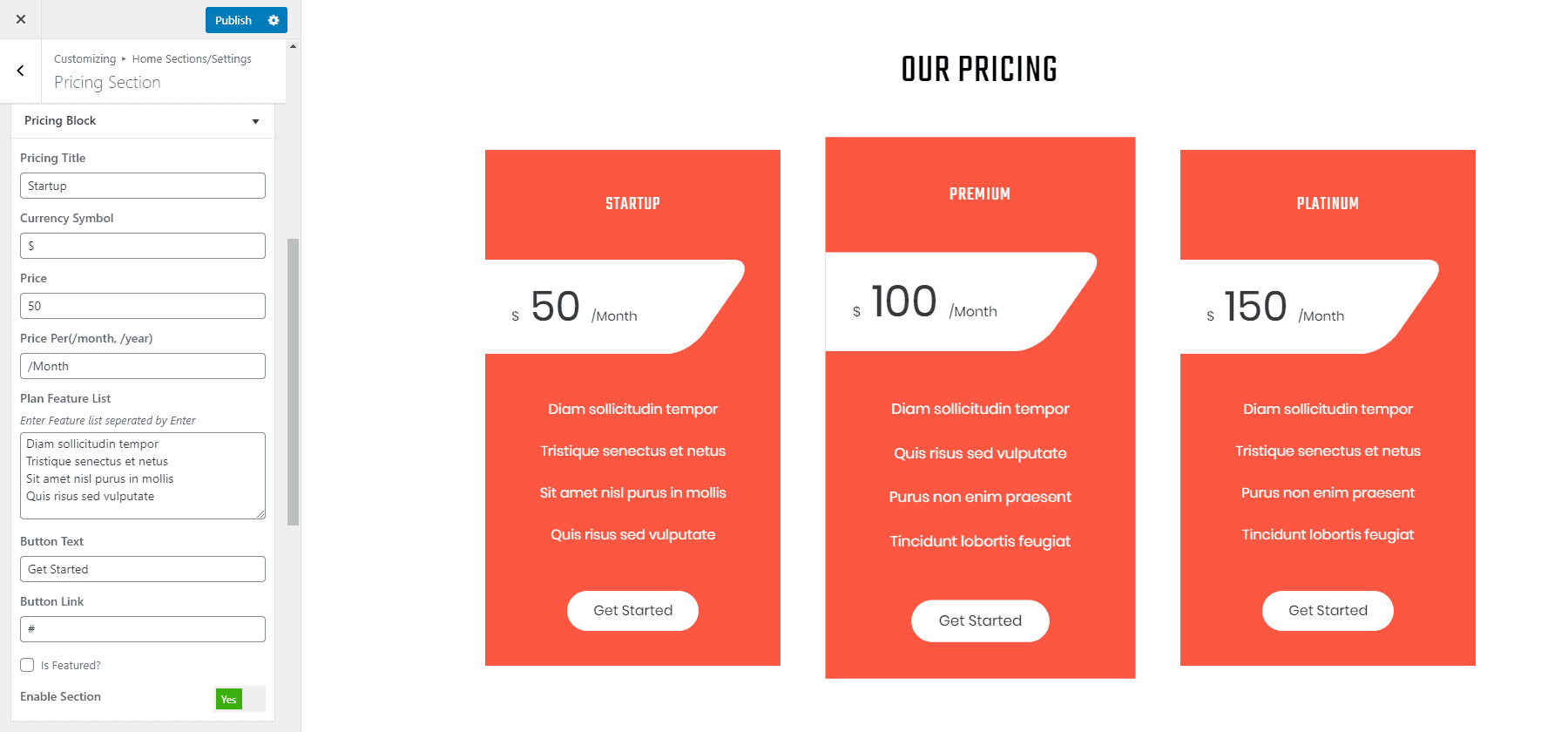Screen dimensions: 1568x732
Task: Switch off the Enable Section toggle
Action: (240, 699)
